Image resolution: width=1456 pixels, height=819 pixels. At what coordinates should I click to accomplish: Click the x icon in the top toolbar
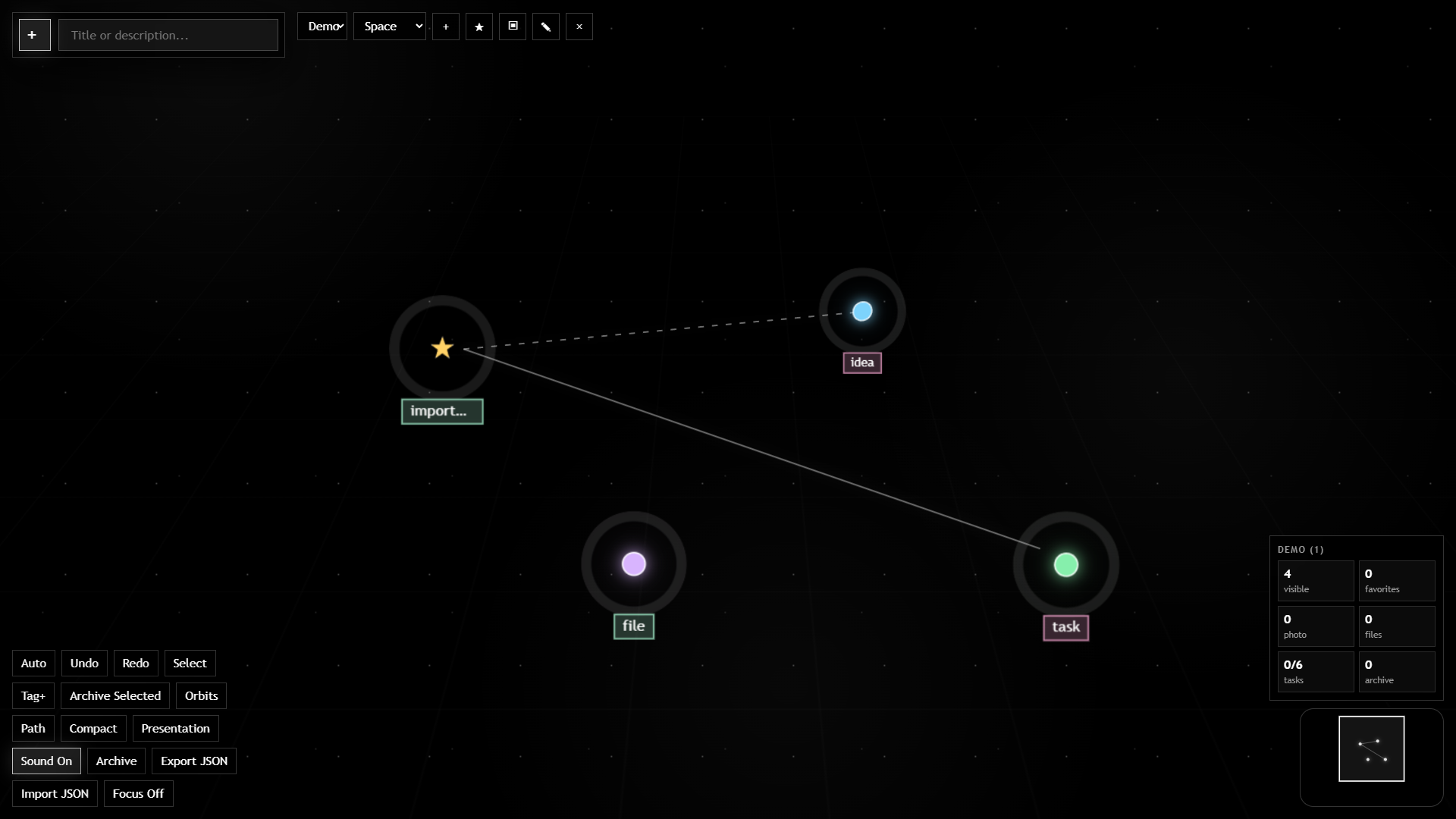[579, 27]
